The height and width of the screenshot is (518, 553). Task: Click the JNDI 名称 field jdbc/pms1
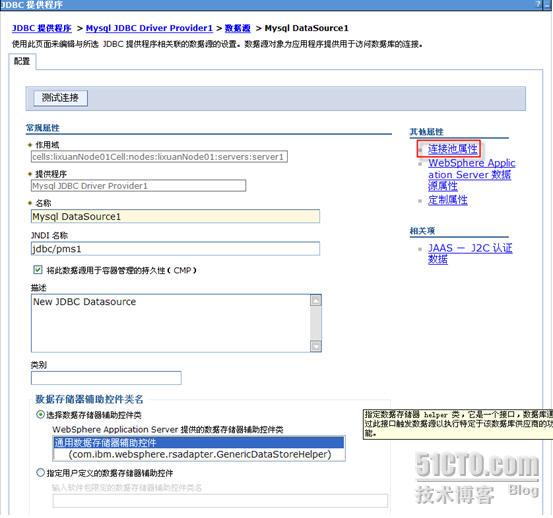click(175, 249)
